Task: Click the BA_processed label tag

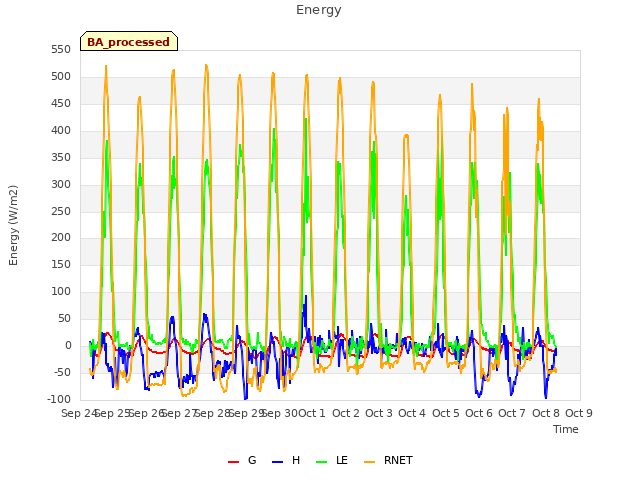Action: click(x=129, y=41)
